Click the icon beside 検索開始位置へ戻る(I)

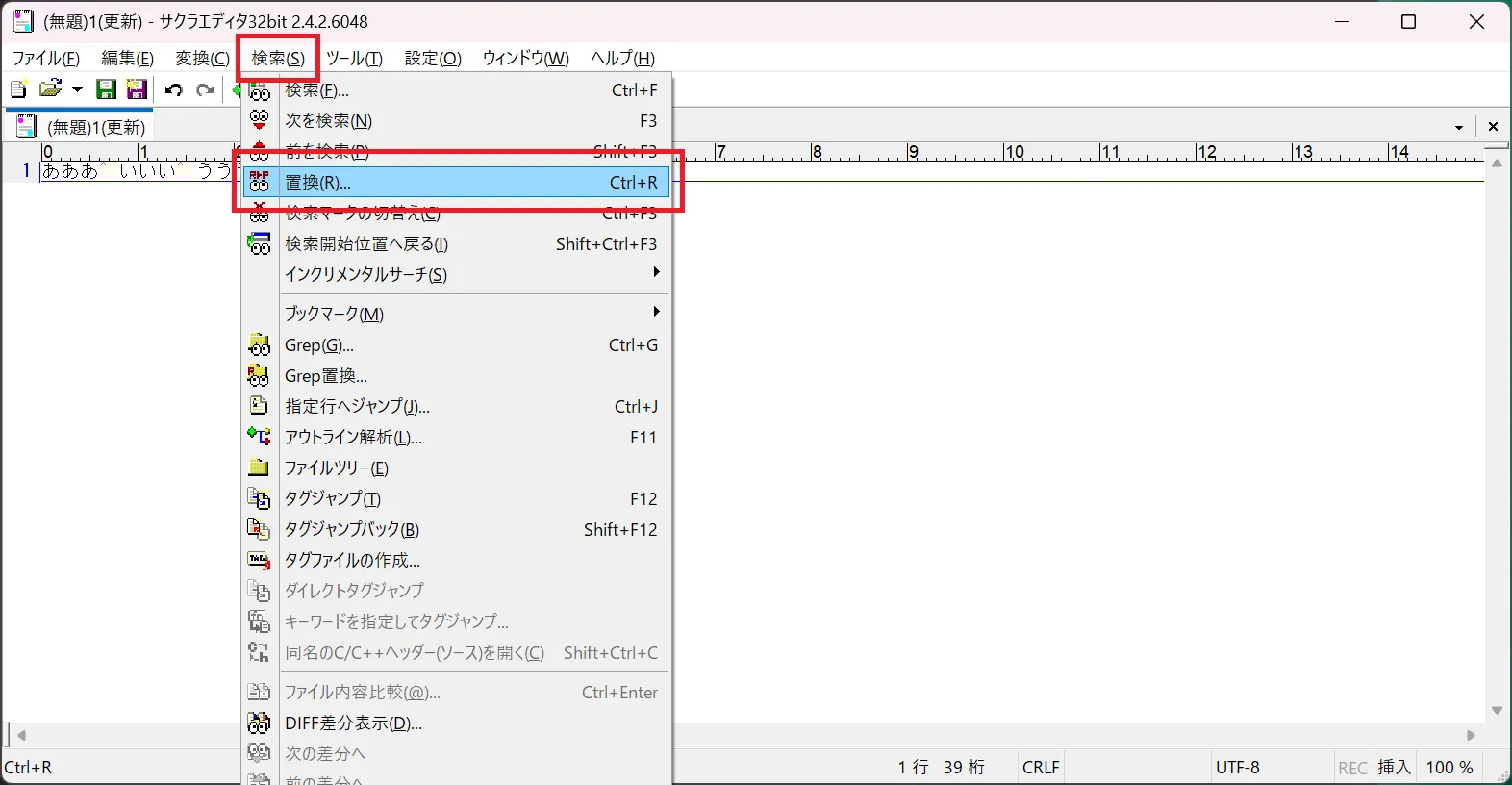[x=260, y=243]
